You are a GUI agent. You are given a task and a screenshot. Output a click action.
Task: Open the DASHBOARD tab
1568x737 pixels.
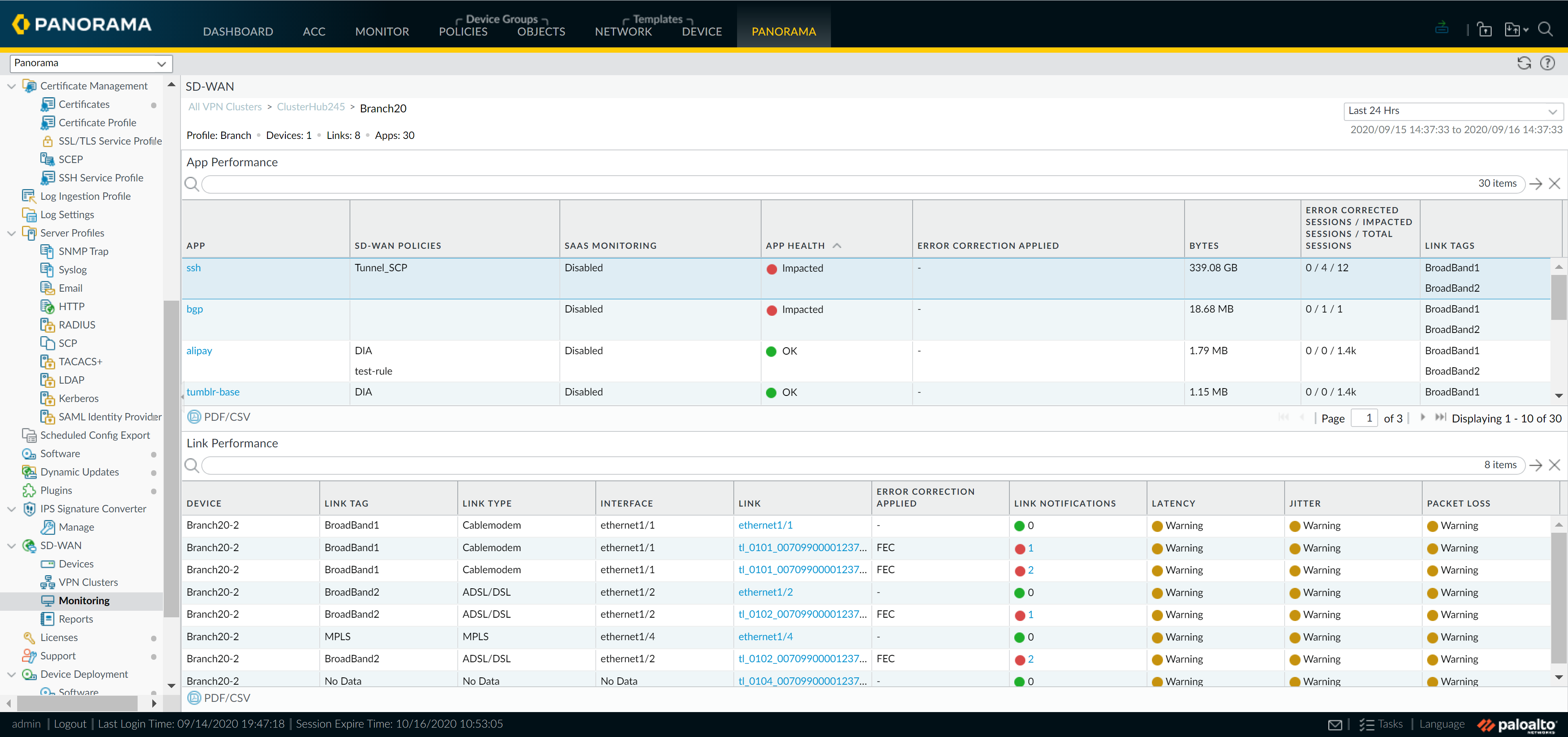[237, 32]
